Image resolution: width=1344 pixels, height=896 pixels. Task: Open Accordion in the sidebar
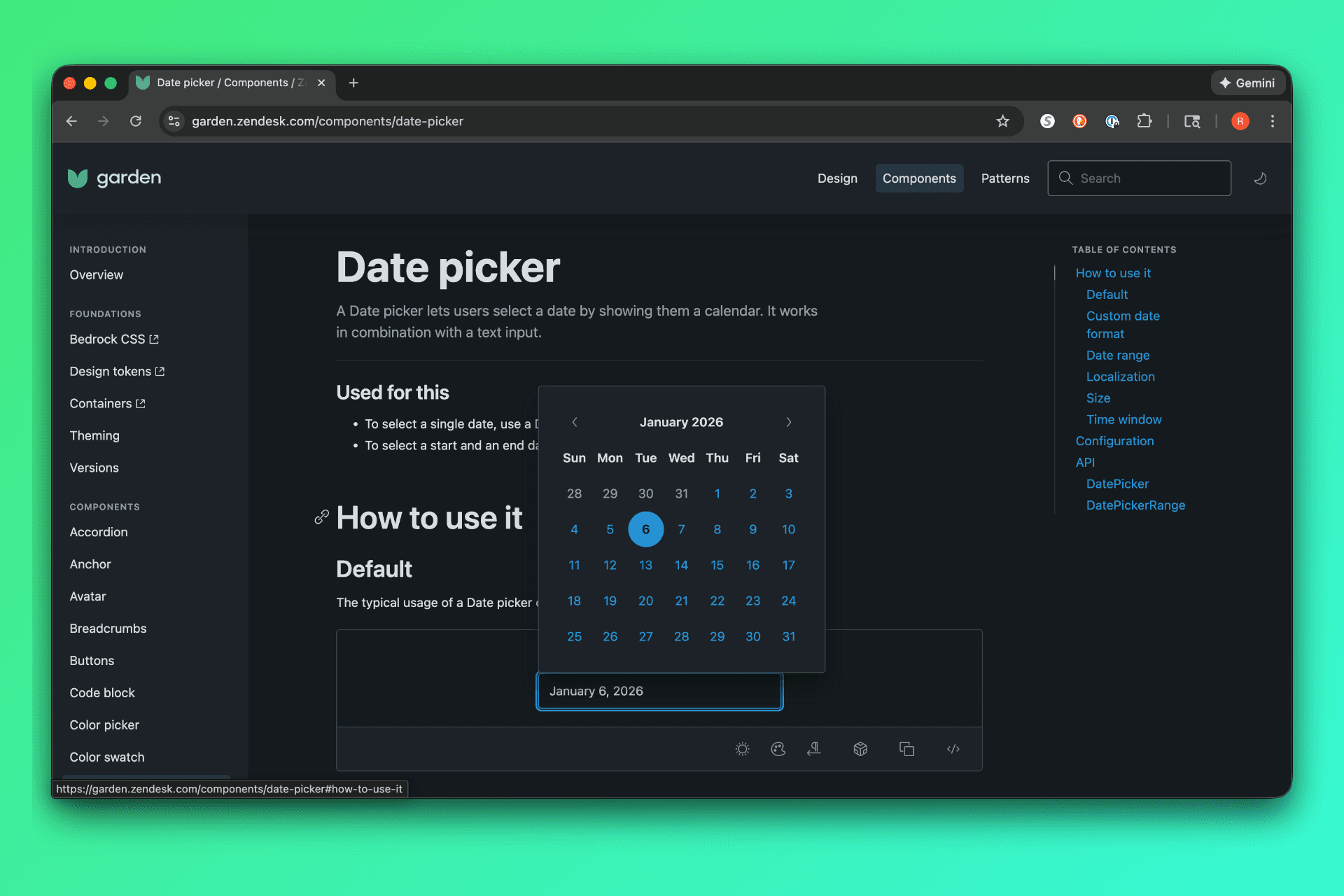pyautogui.click(x=99, y=532)
